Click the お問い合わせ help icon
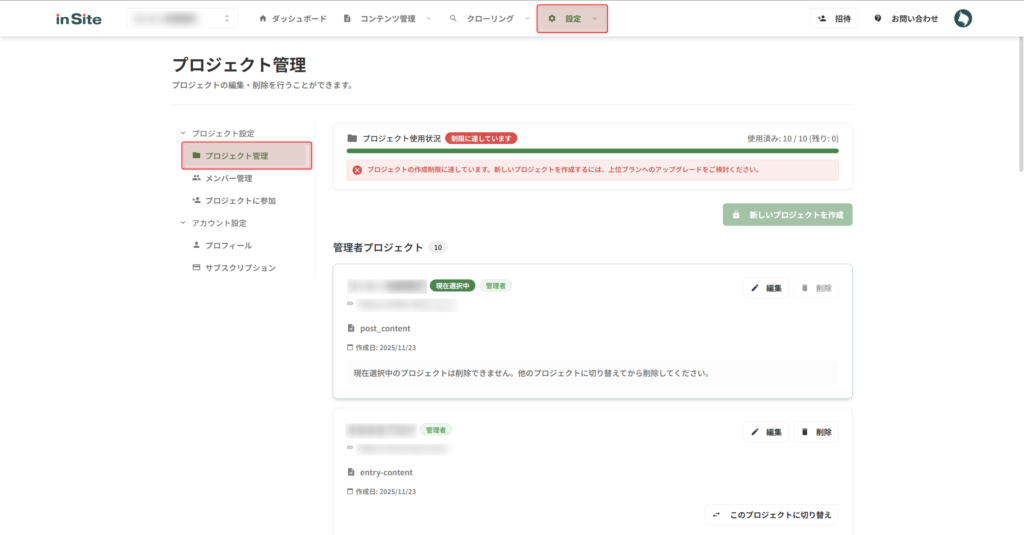 [x=878, y=18]
